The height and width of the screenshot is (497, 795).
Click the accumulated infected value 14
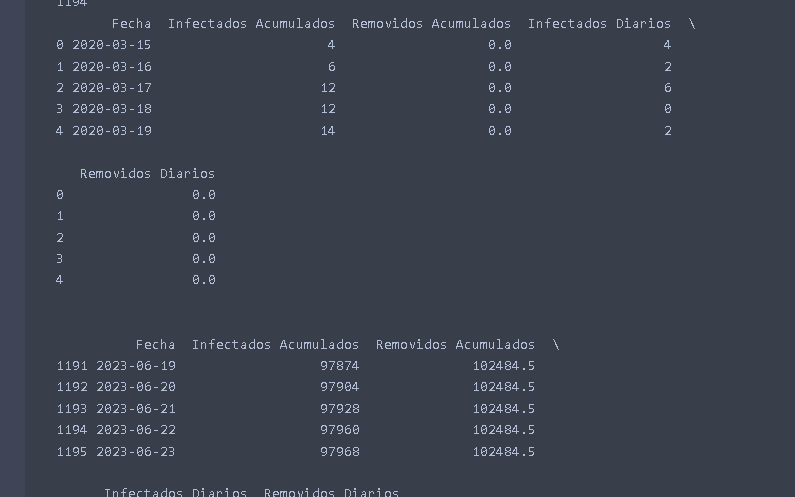click(328, 131)
